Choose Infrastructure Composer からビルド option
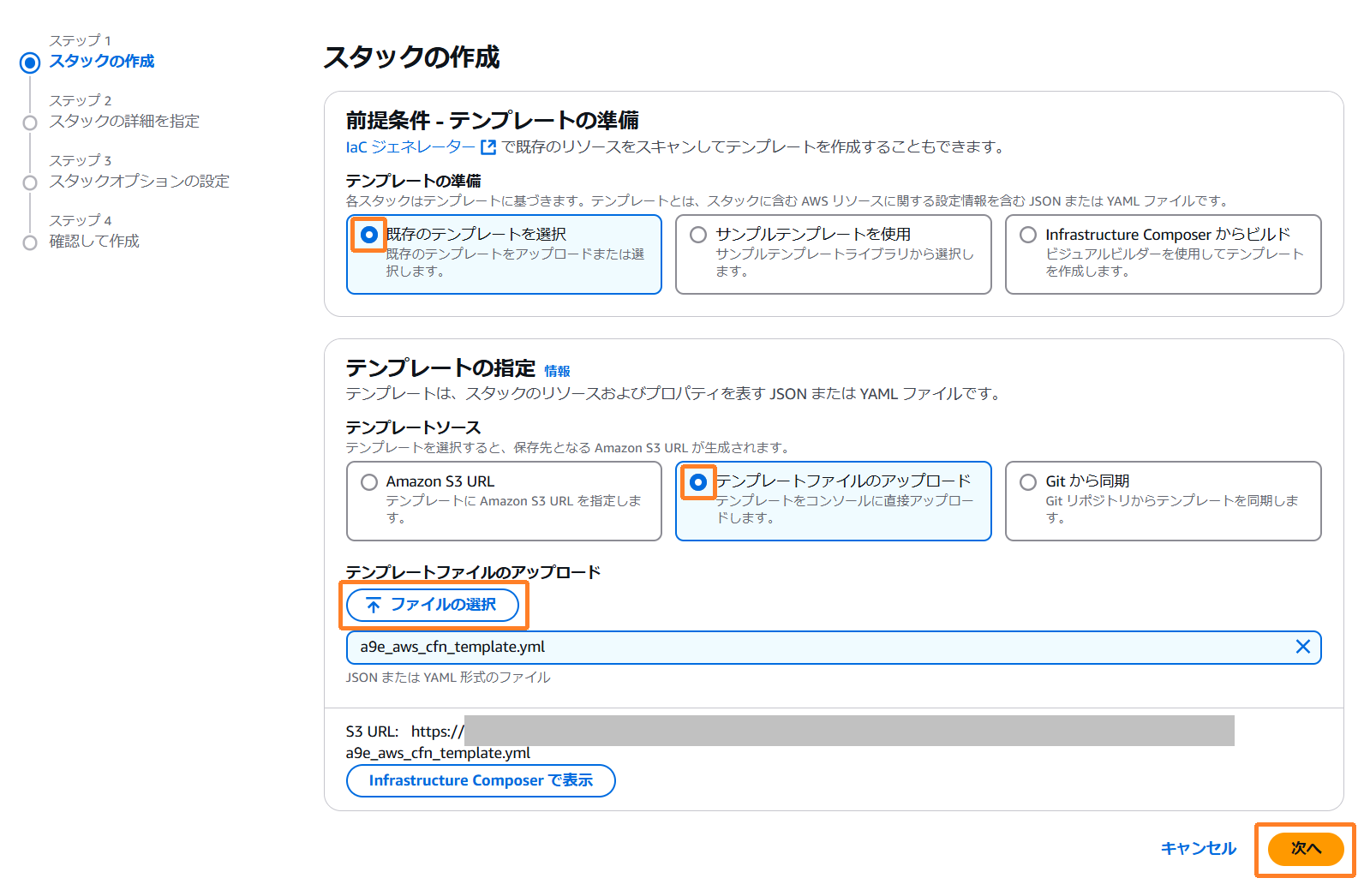The image size is (1370, 896). (1028, 235)
